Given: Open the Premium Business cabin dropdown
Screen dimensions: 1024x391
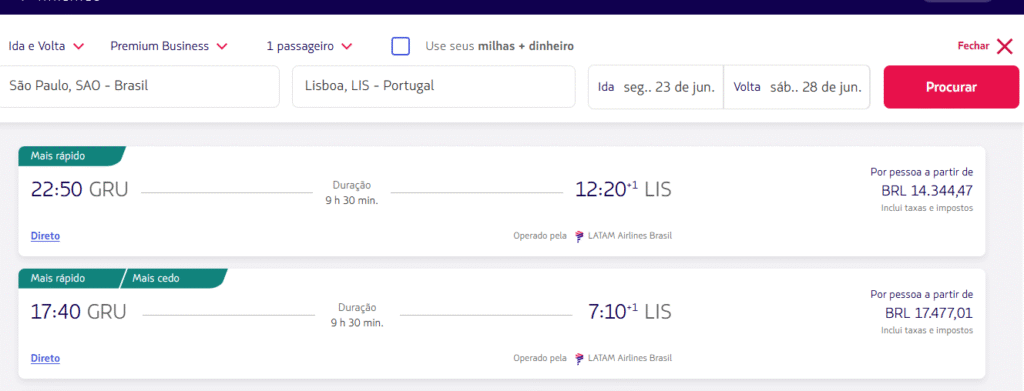Looking at the screenshot, I should [168, 46].
